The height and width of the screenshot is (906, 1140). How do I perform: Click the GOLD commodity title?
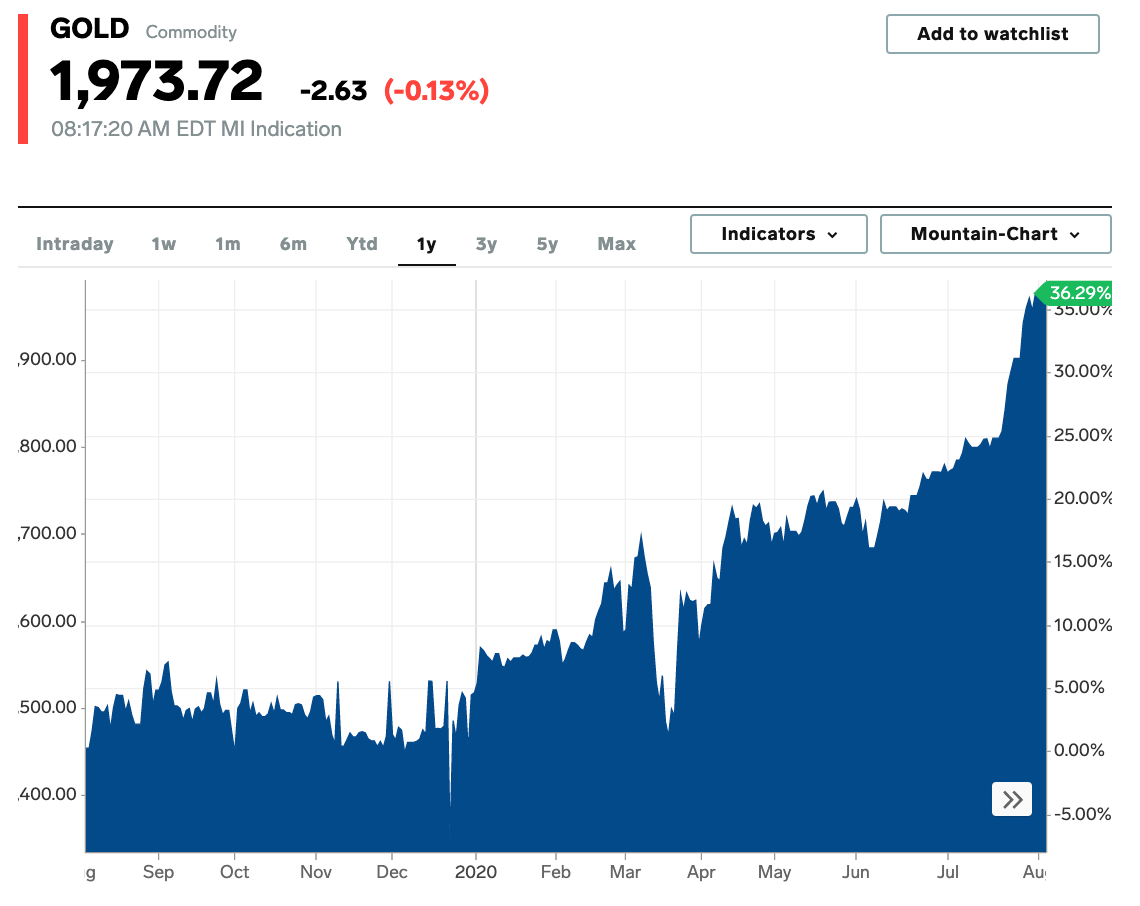tap(89, 29)
